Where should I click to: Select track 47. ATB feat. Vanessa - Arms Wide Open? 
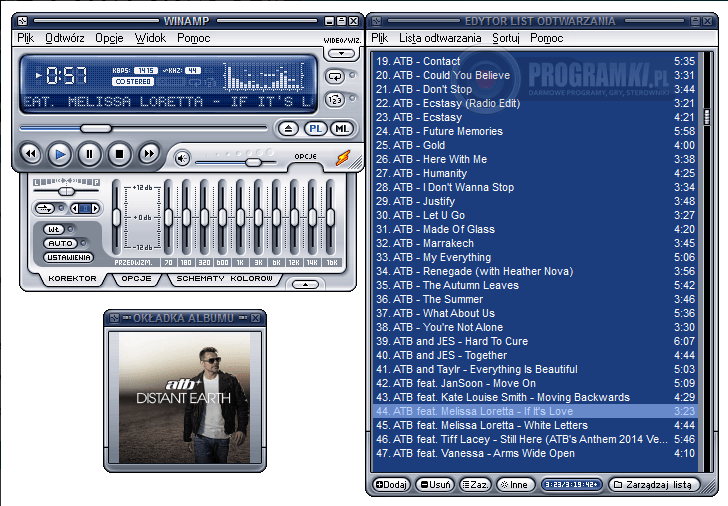click(535, 453)
